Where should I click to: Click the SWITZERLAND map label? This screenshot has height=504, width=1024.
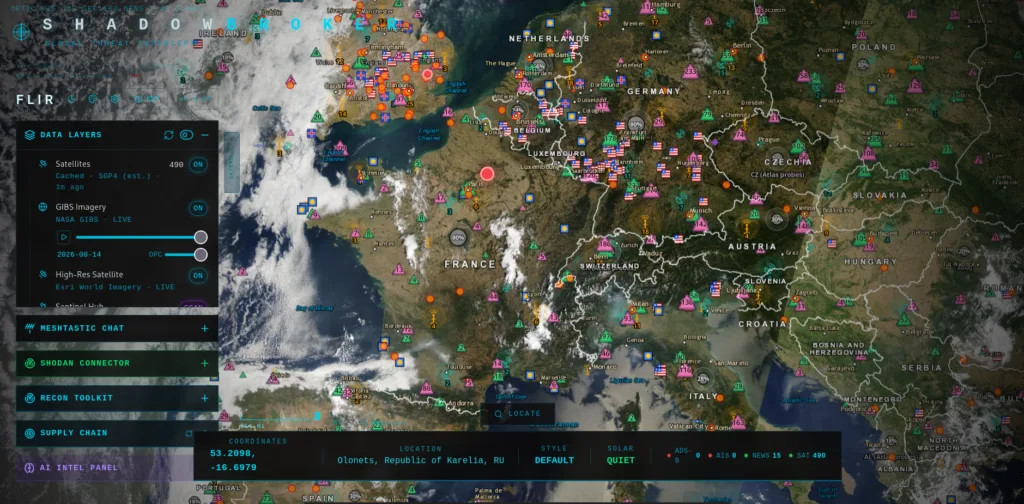pos(609,267)
